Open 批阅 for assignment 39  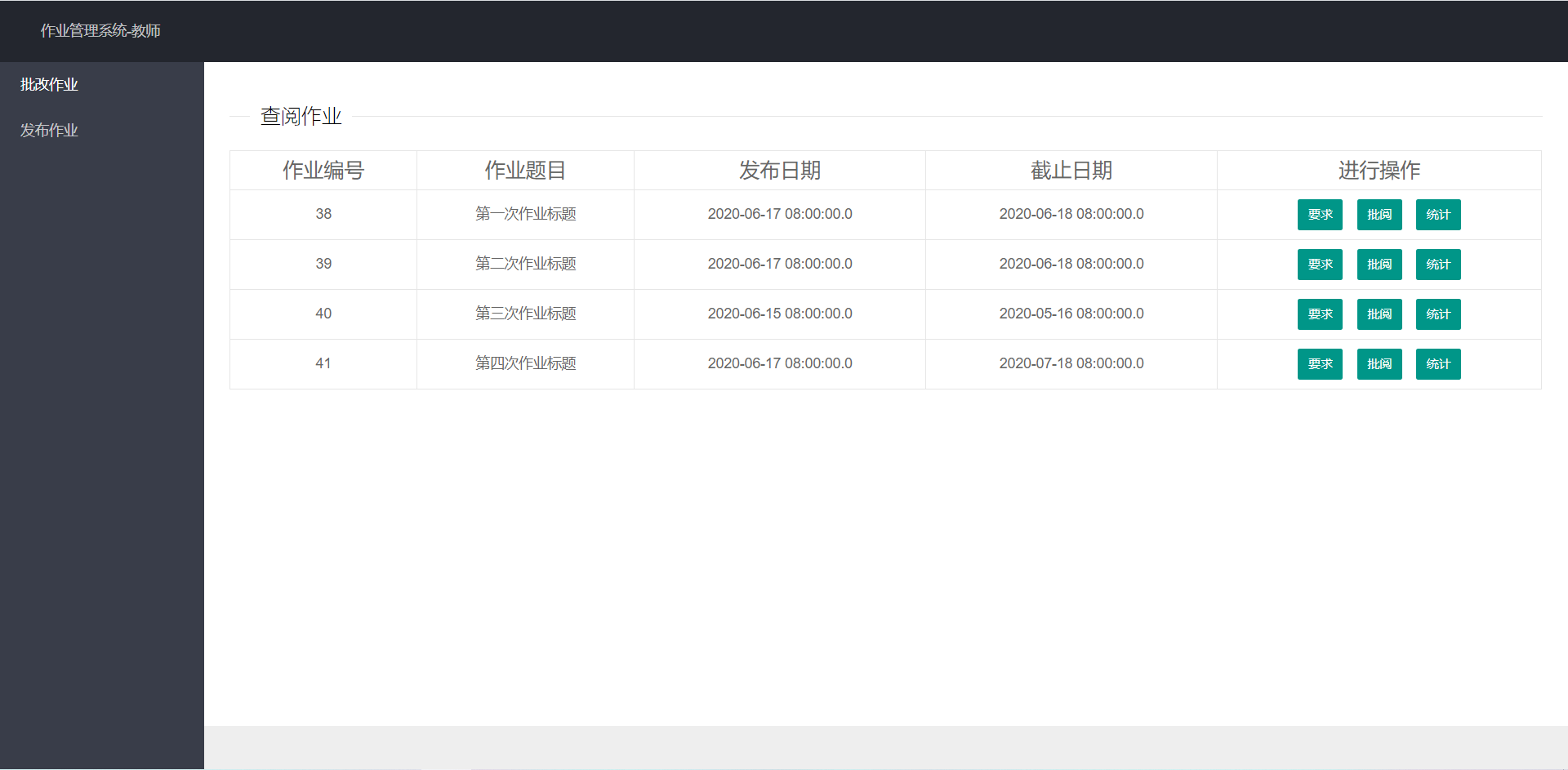pos(1379,265)
